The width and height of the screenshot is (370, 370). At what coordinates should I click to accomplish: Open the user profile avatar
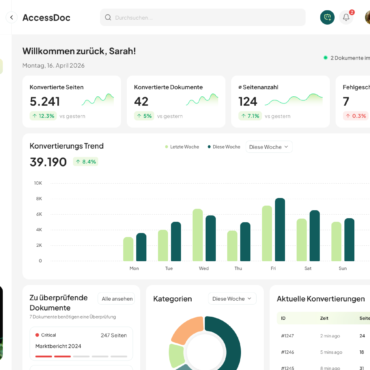click(x=368, y=17)
